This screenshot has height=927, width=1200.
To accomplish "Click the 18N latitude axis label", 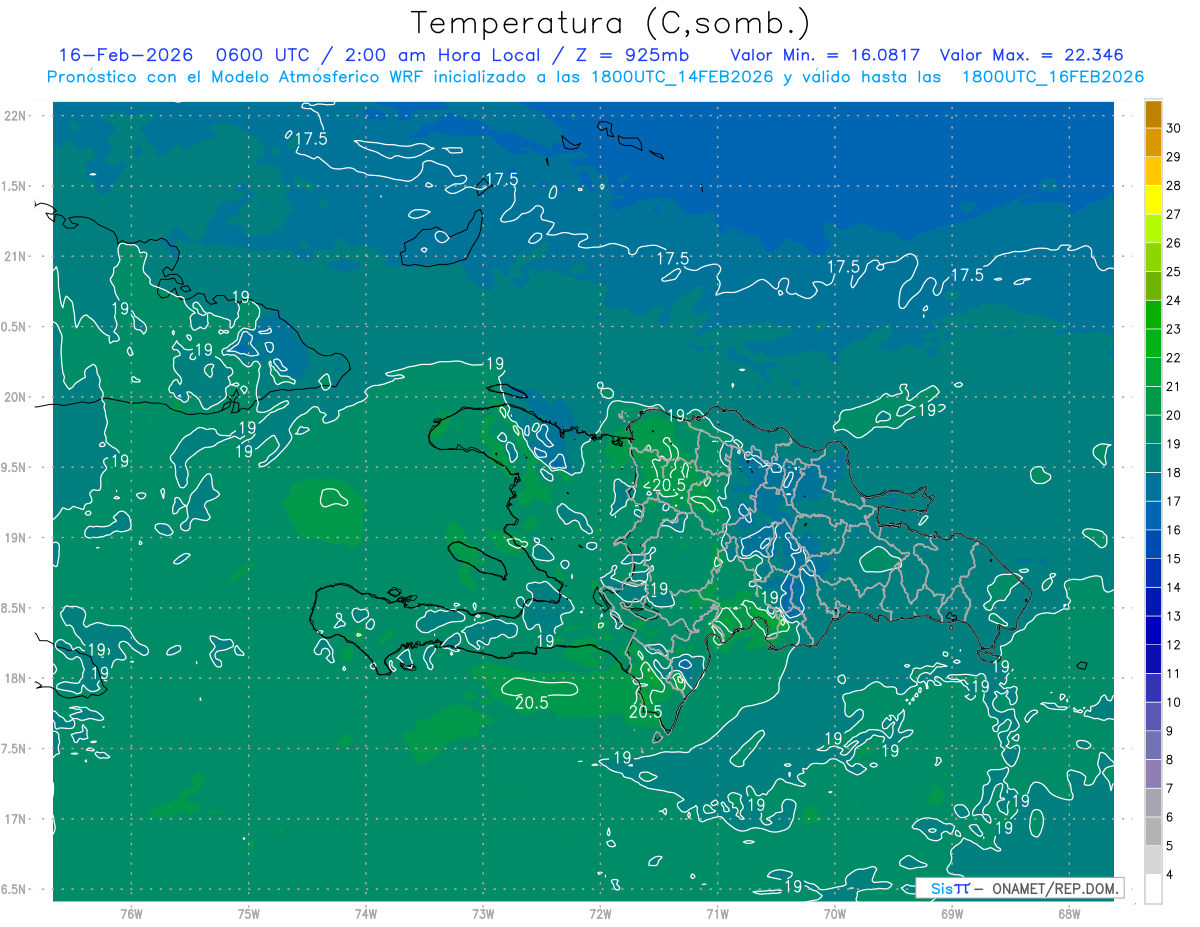I will 17,678.
